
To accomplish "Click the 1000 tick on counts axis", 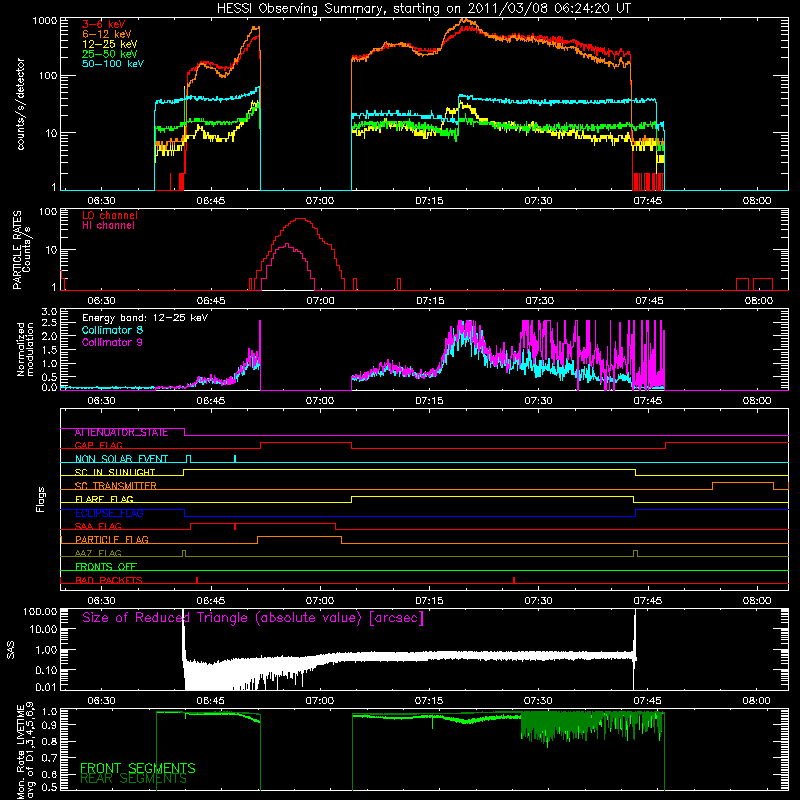I will (44, 21).
